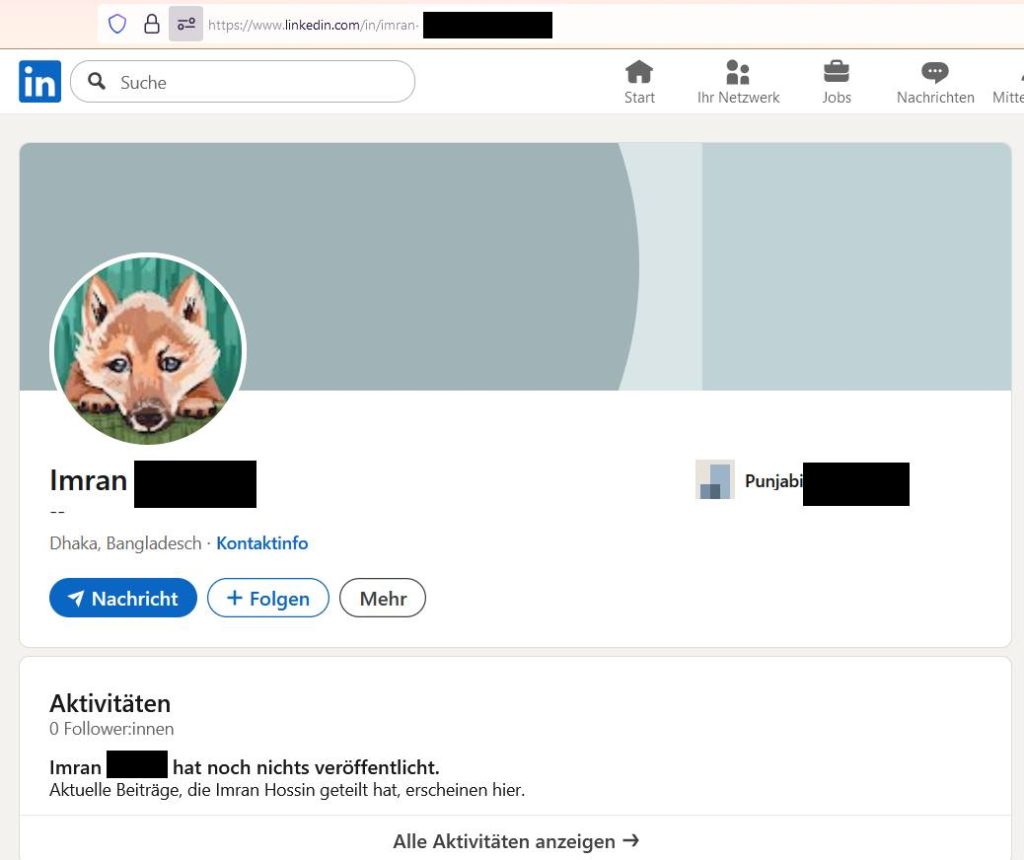
Task: Click the site security padlock icon
Action: coord(151,24)
